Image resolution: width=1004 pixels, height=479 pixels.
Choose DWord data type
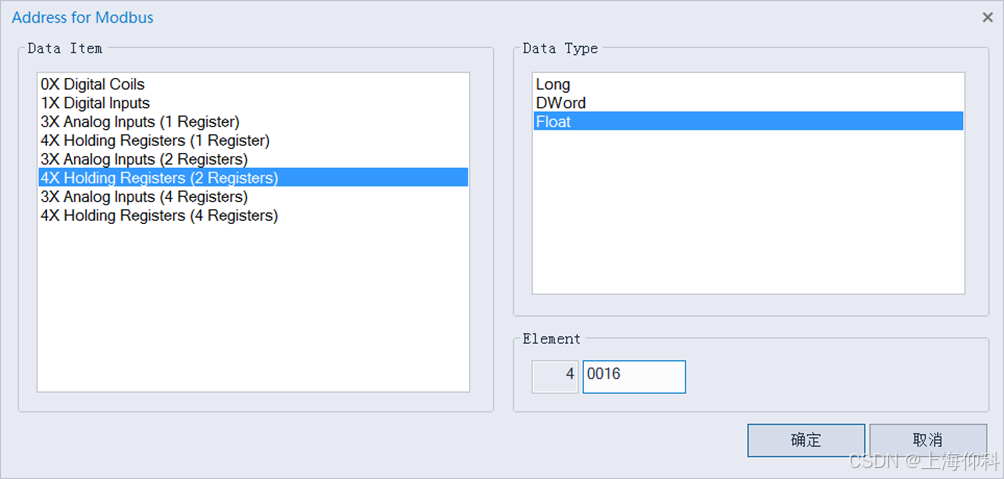coord(561,103)
